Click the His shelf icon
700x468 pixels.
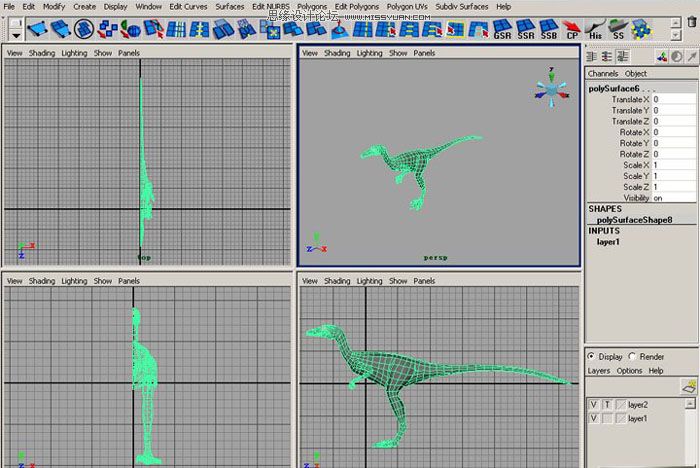[x=597, y=28]
